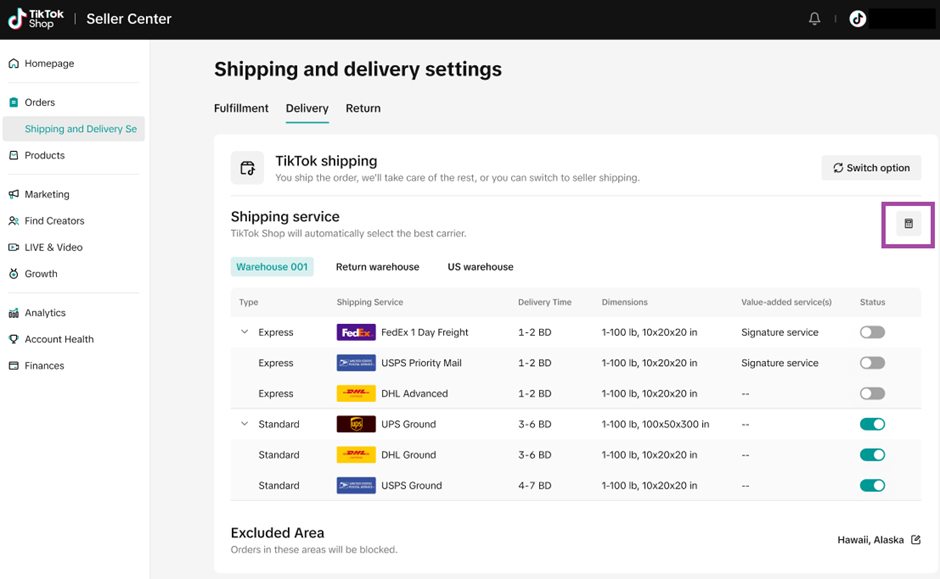Click the Finances card icon
This screenshot has height=579, width=940.
14,365
